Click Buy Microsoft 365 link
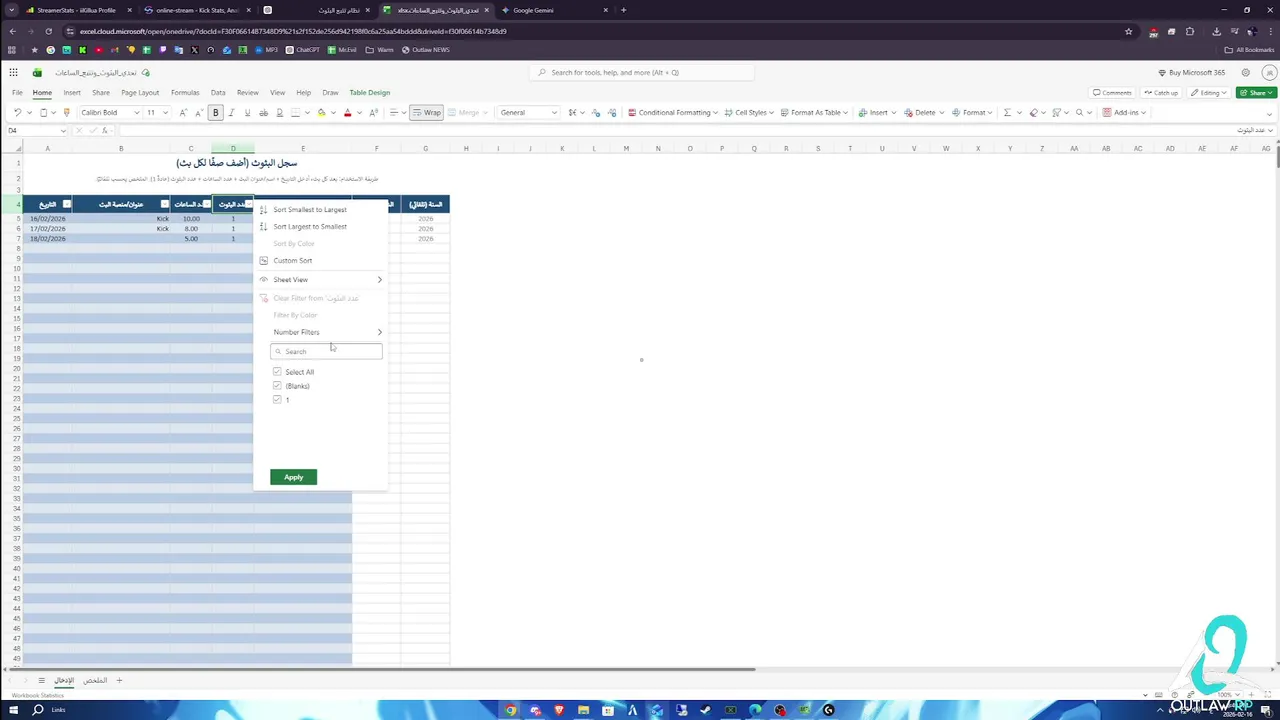Screen dimensions: 1280x720 click(1191, 72)
